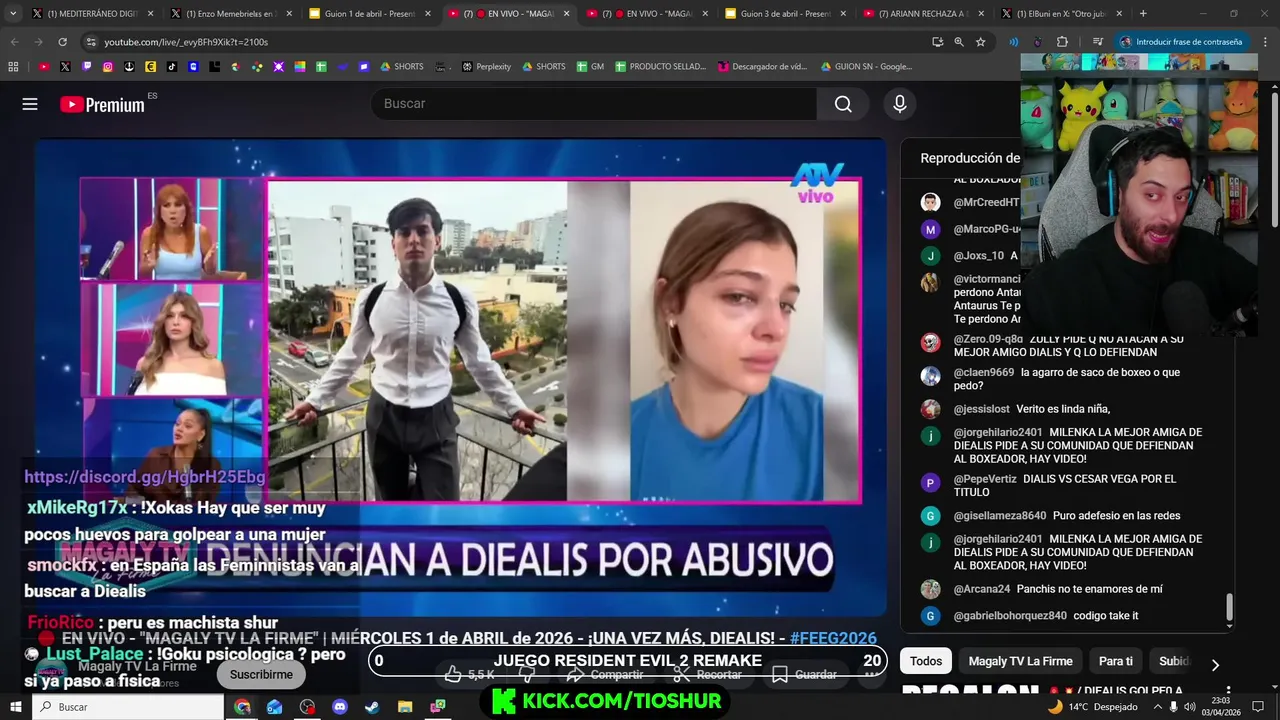Open the GM sheets bookmark
This screenshot has width=1280, height=720.
(x=590, y=67)
